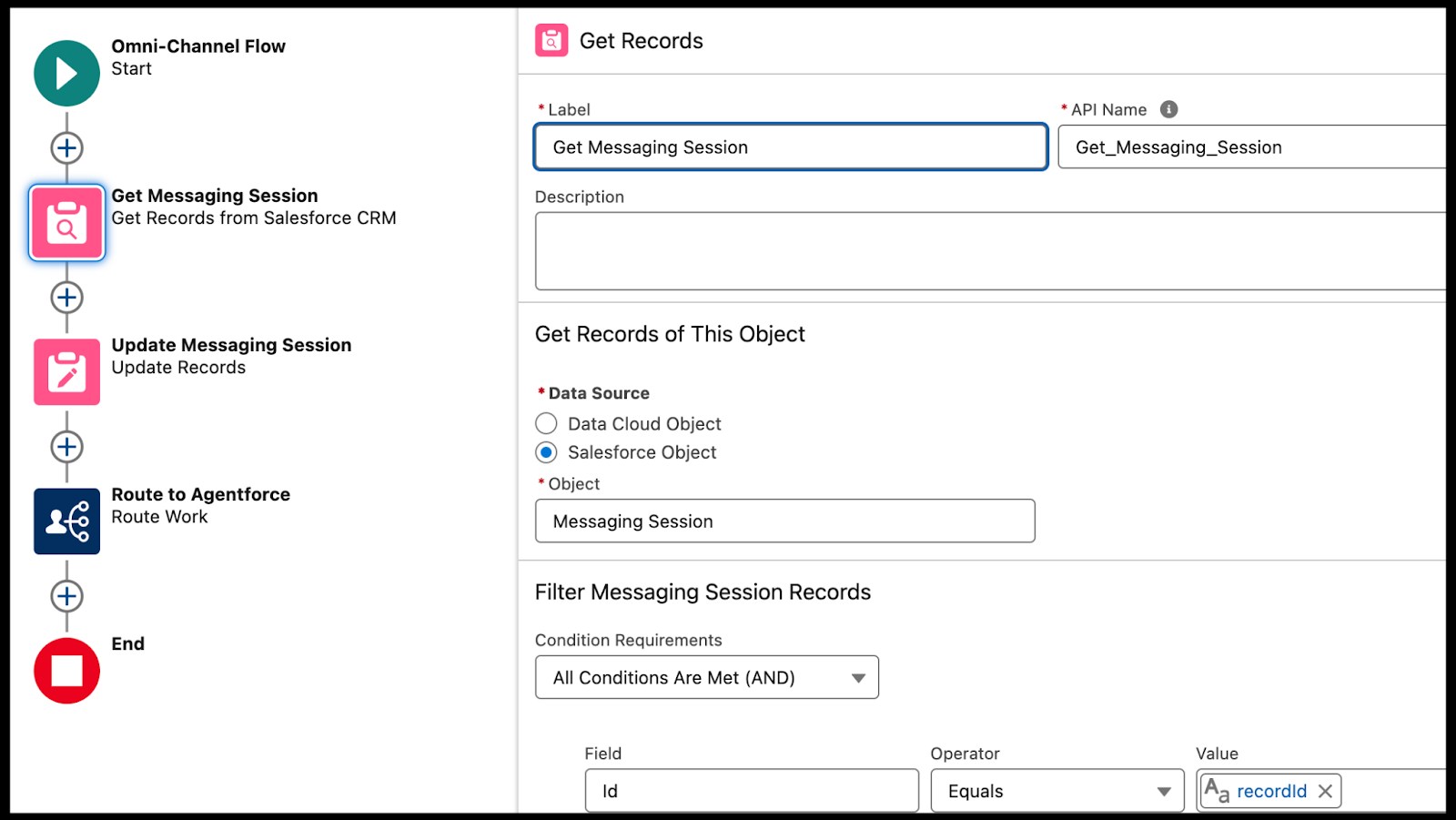Add element before the End node
The width and height of the screenshot is (1456, 820).
click(66, 596)
